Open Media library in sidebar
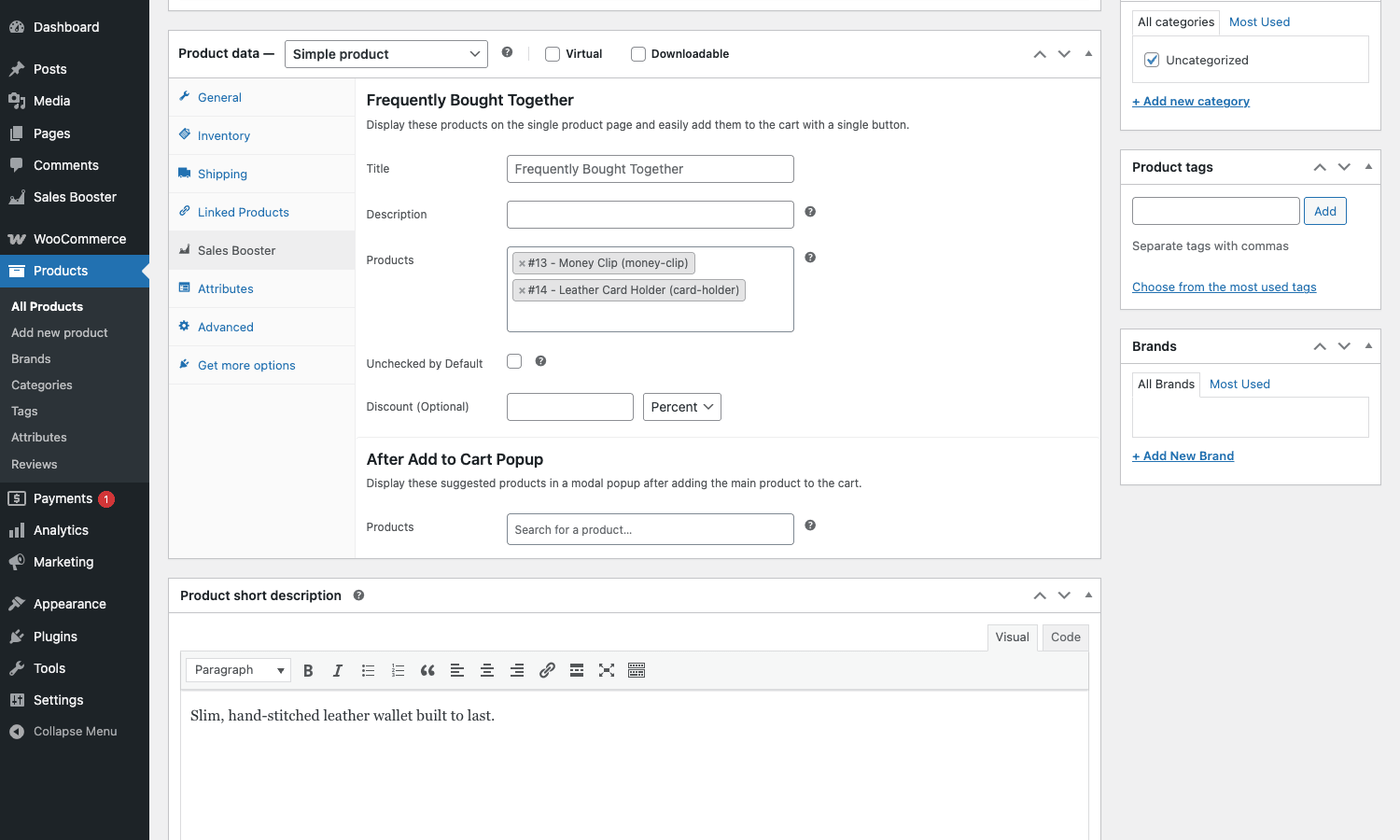 click(75, 101)
